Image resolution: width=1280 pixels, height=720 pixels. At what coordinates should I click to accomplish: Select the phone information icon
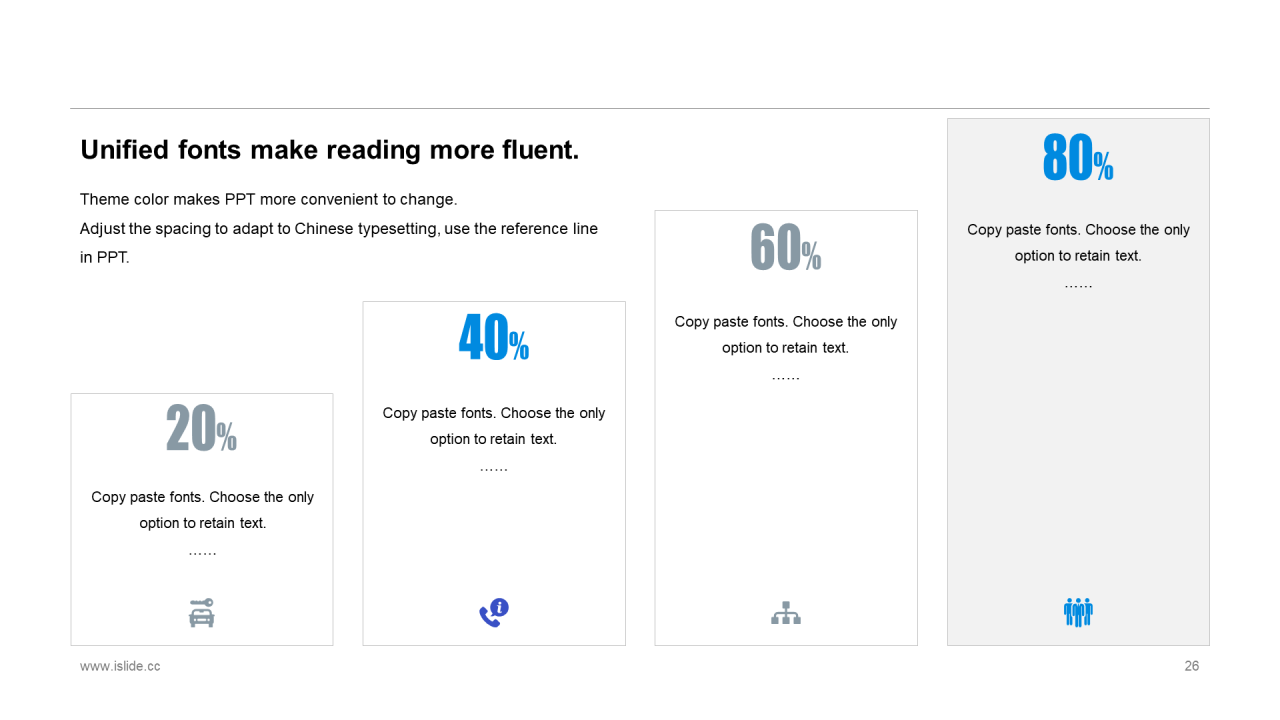(494, 613)
